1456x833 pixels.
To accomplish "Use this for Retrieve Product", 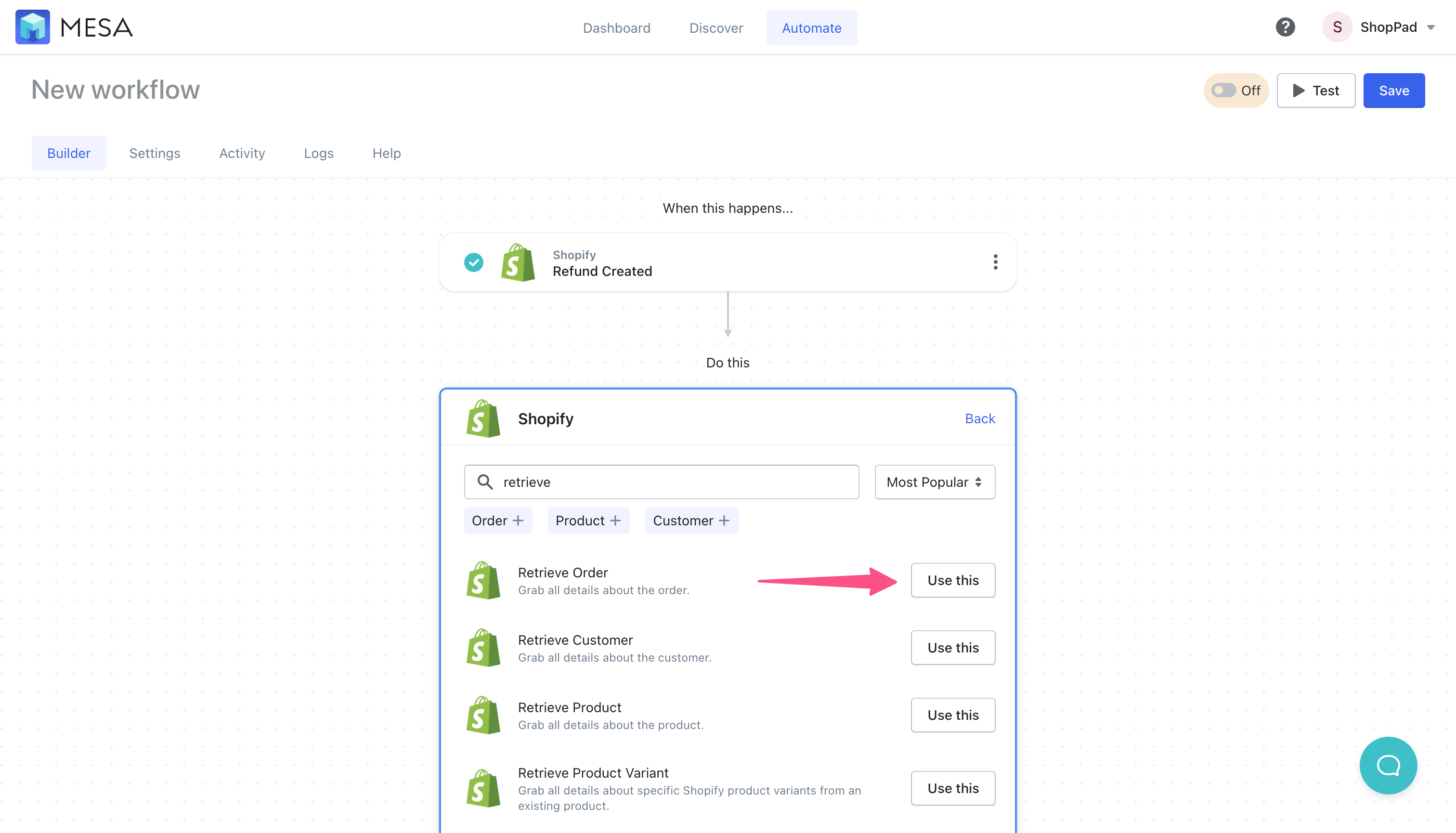I will 952,715.
